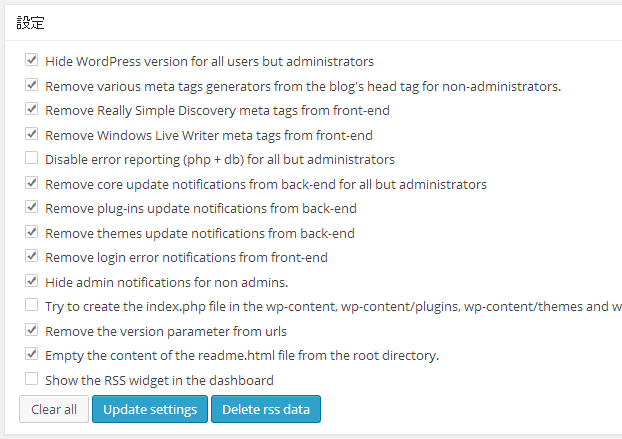Uncheck Remove core update notifications checkbox

31,183
